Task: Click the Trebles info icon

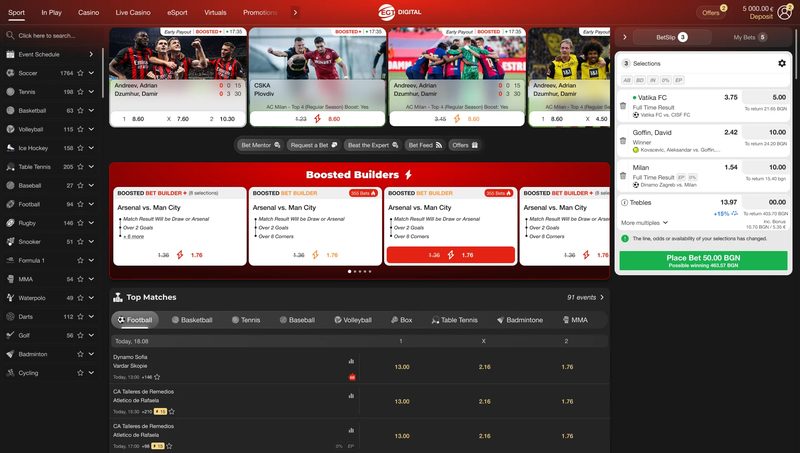Action: pyautogui.click(x=624, y=203)
